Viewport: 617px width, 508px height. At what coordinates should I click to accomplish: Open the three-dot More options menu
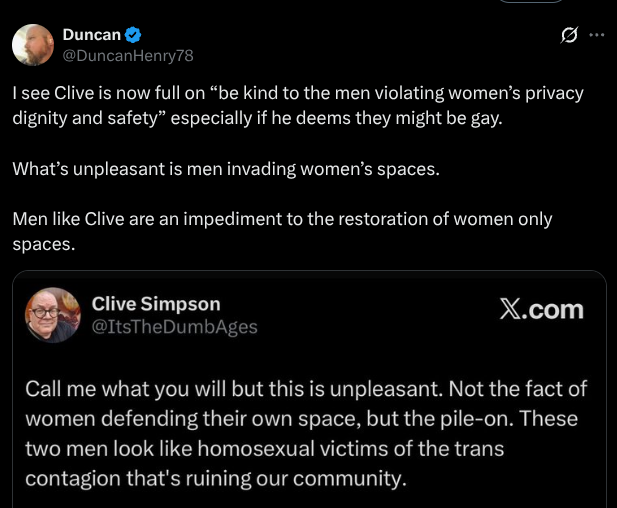pyautogui.click(x=597, y=35)
